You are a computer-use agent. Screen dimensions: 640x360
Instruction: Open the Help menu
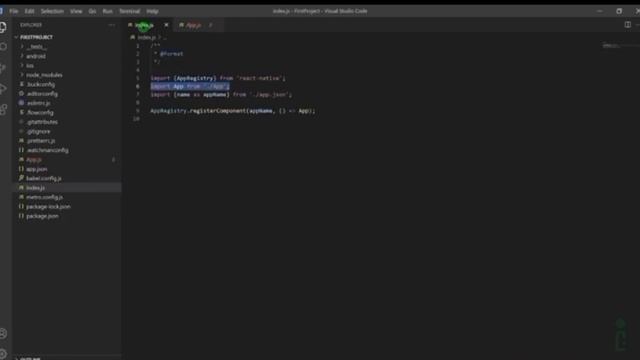point(152,11)
